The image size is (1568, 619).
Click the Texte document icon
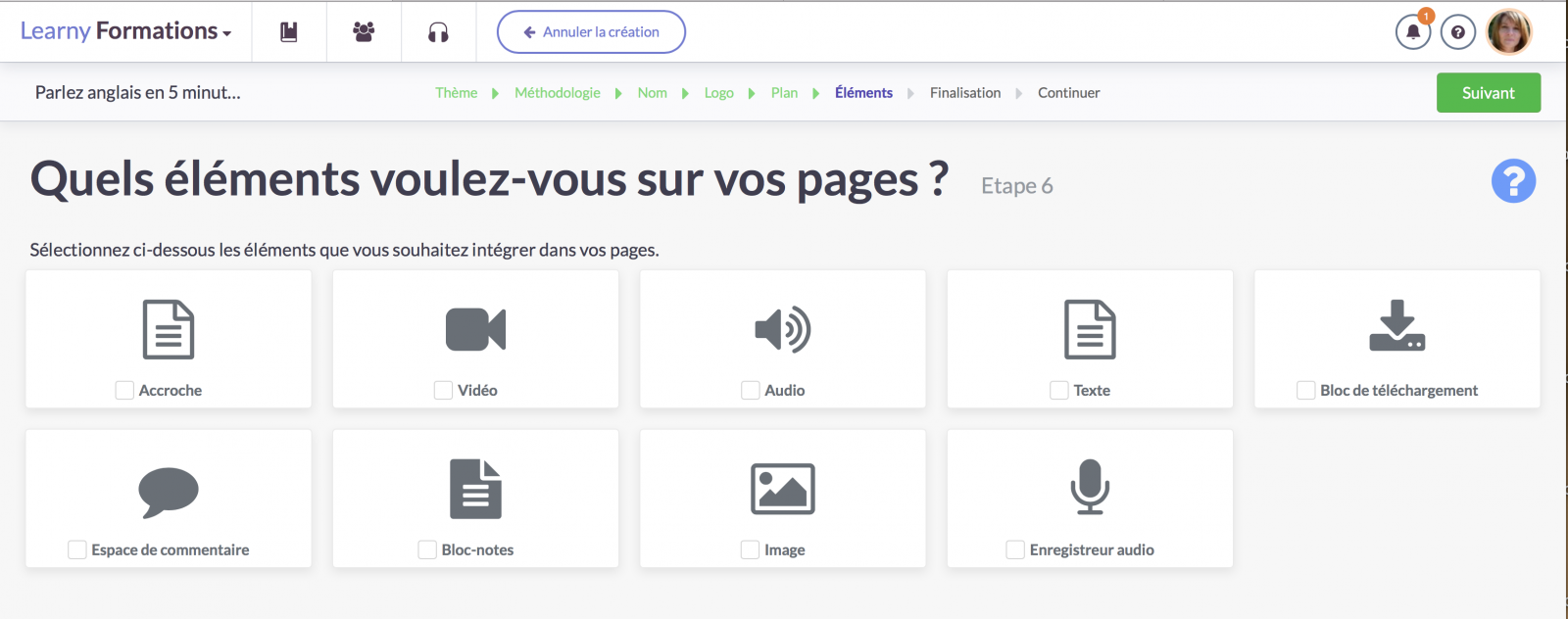[1090, 329]
